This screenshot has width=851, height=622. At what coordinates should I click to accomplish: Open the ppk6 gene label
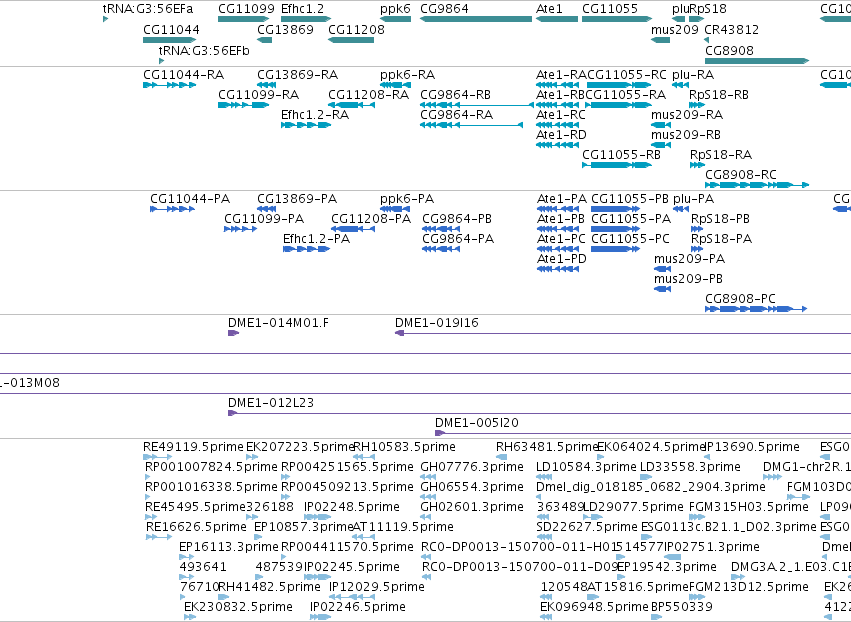[395, 9]
